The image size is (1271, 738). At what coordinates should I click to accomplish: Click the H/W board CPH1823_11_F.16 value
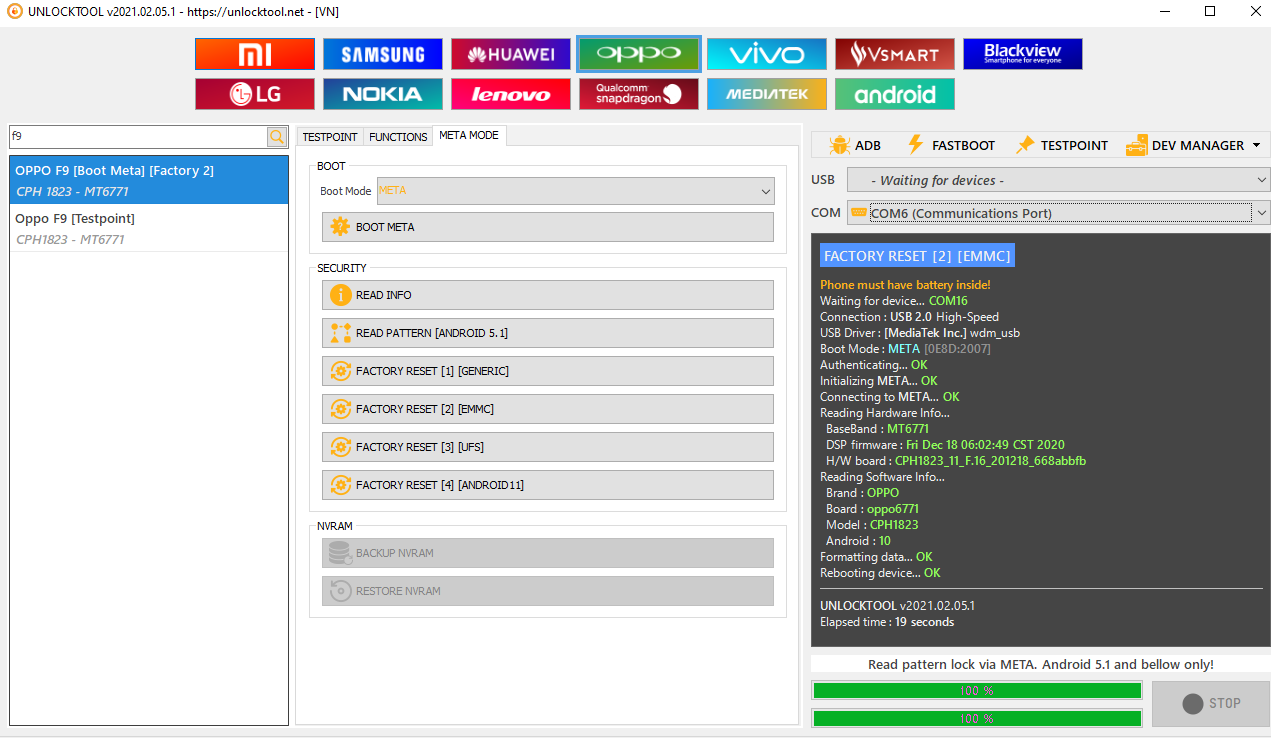pos(990,461)
